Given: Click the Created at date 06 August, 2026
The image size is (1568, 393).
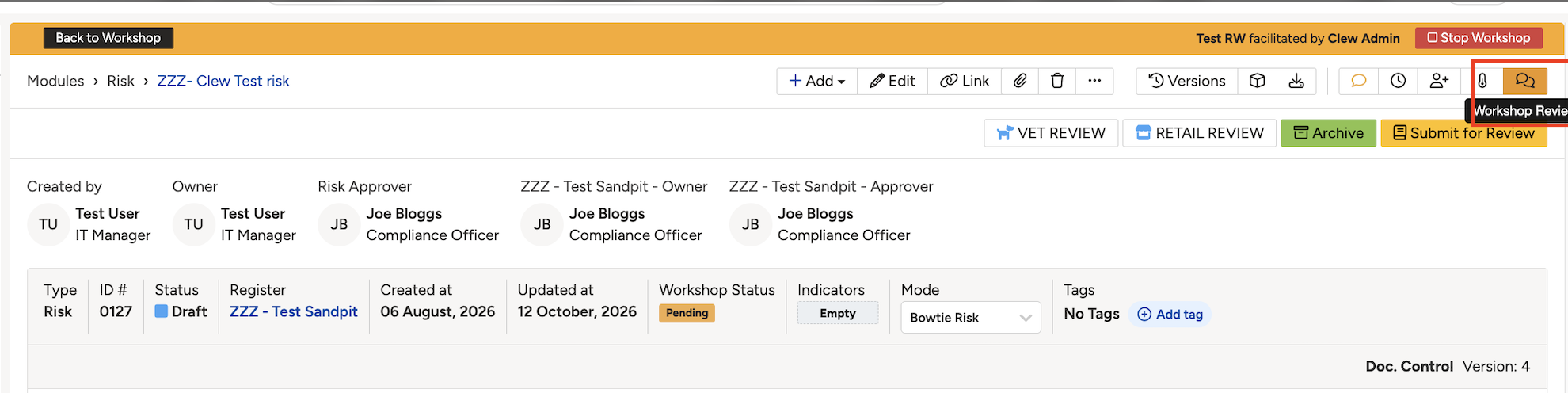Looking at the screenshot, I should tap(438, 311).
